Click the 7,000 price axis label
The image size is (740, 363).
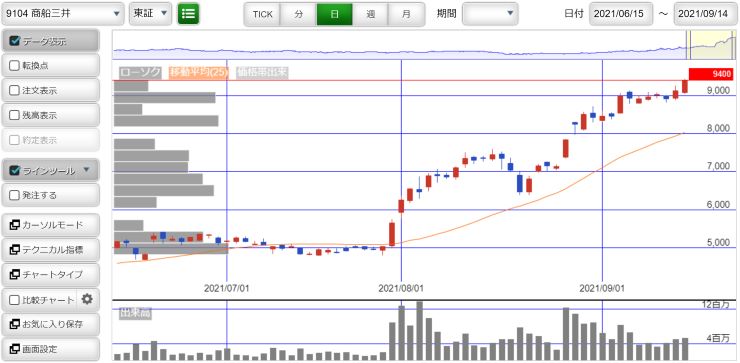coord(718,166)
